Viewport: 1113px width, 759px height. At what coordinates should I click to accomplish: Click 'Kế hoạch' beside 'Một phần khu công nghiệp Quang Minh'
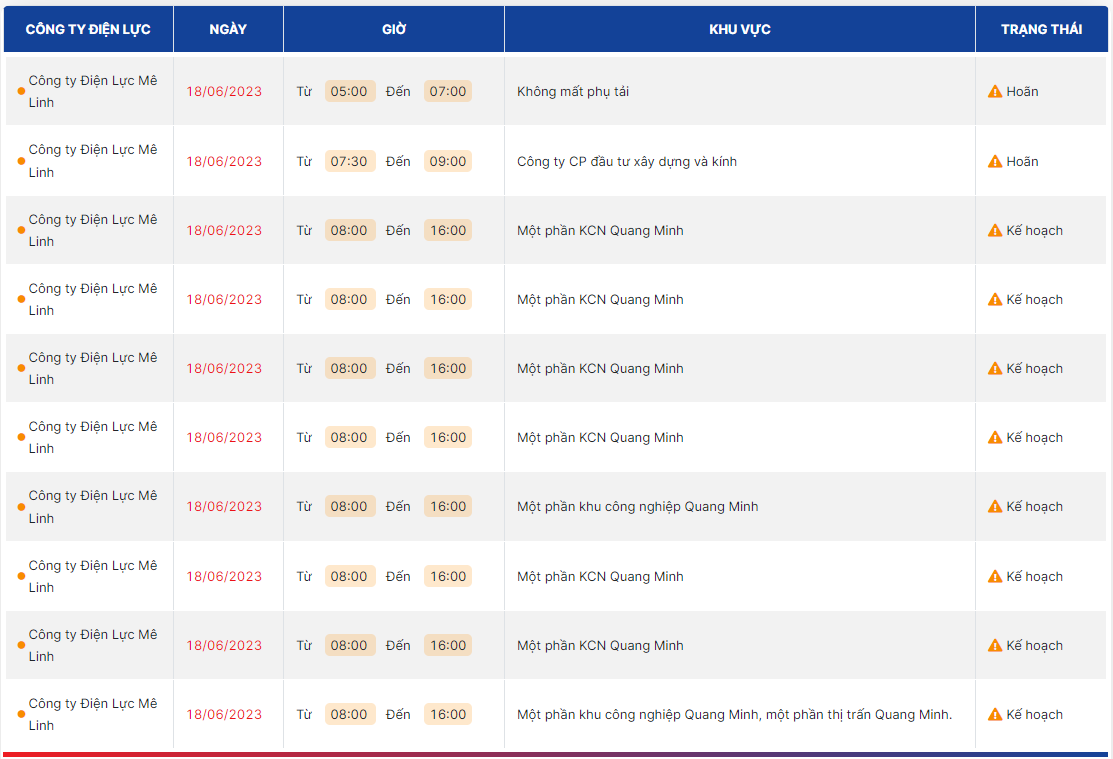tap(1034, 507)
